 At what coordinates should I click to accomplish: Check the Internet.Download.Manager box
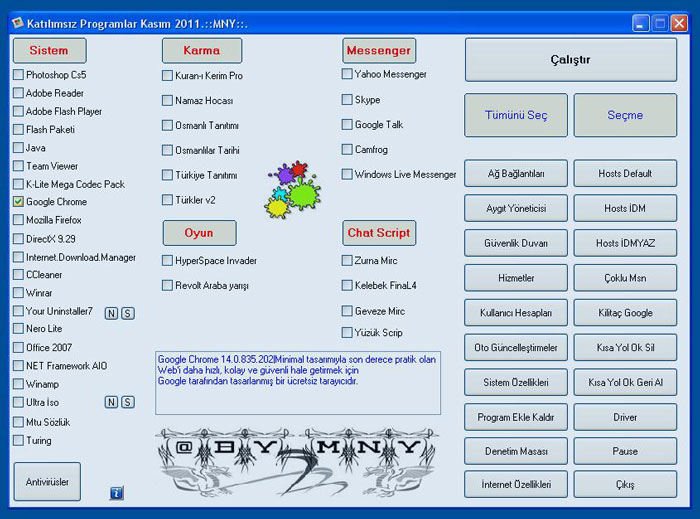click(x=18, y=257)
